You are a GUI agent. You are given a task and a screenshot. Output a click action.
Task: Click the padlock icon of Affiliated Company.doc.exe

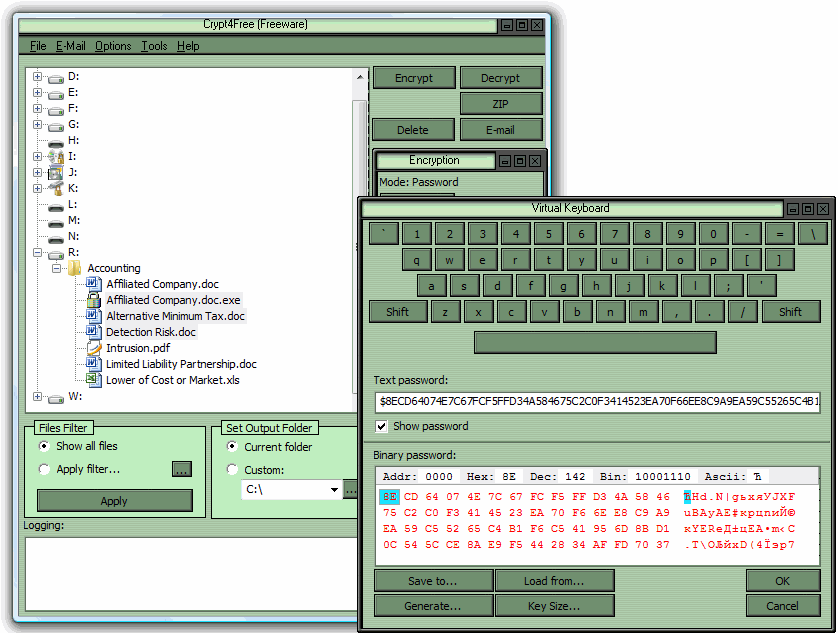click(94, 299)
